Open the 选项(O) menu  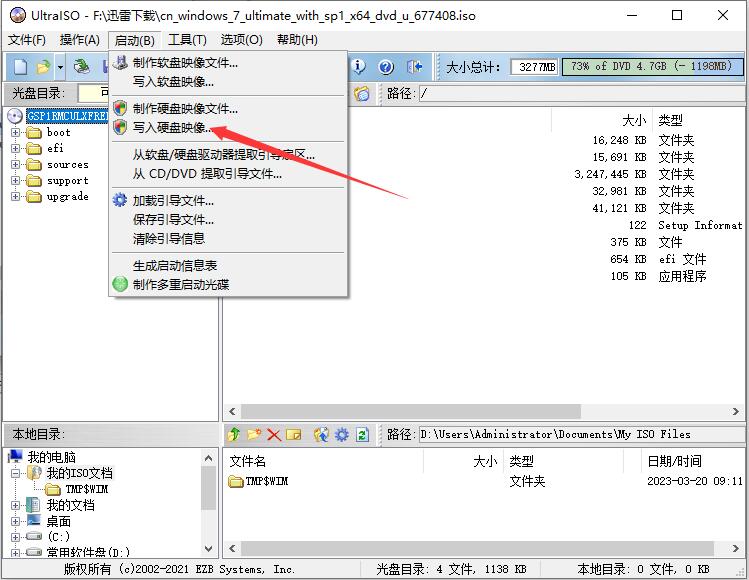coord(242,40)
